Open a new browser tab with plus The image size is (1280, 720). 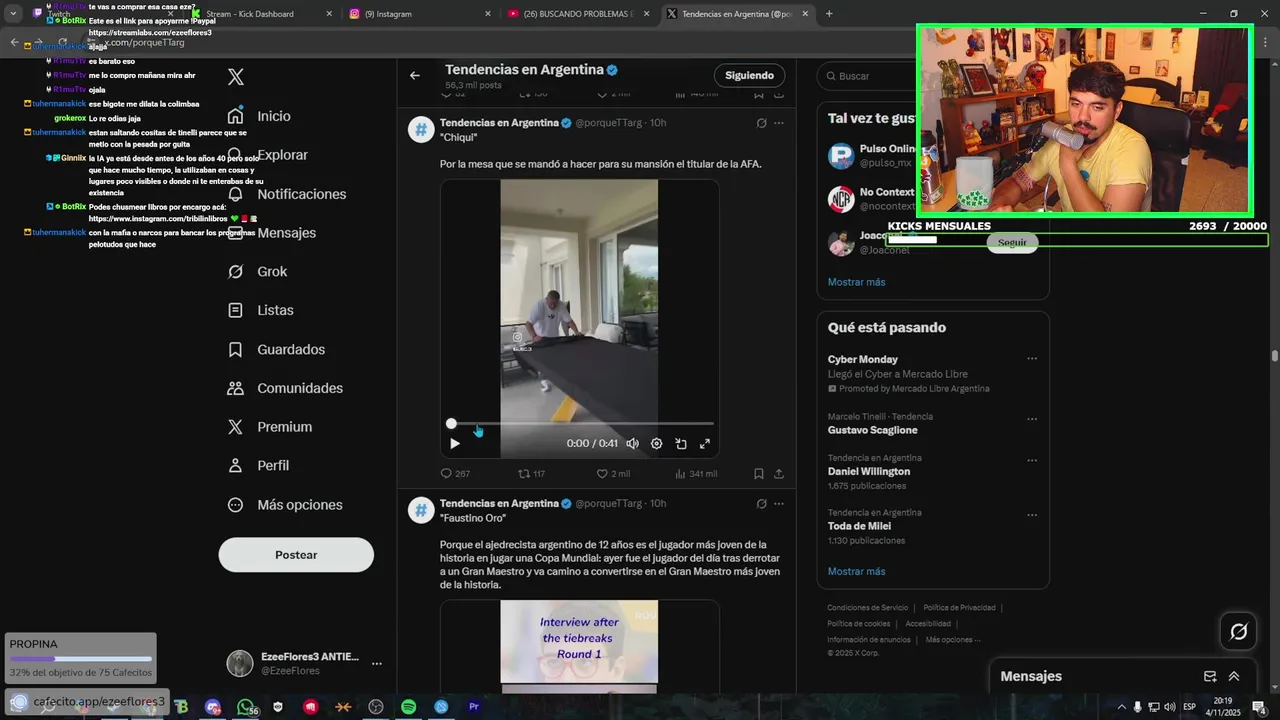pos(829,14)
